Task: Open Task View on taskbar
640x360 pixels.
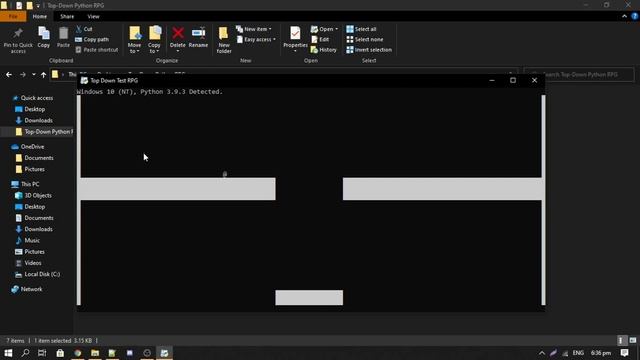Action: [42, 353]
